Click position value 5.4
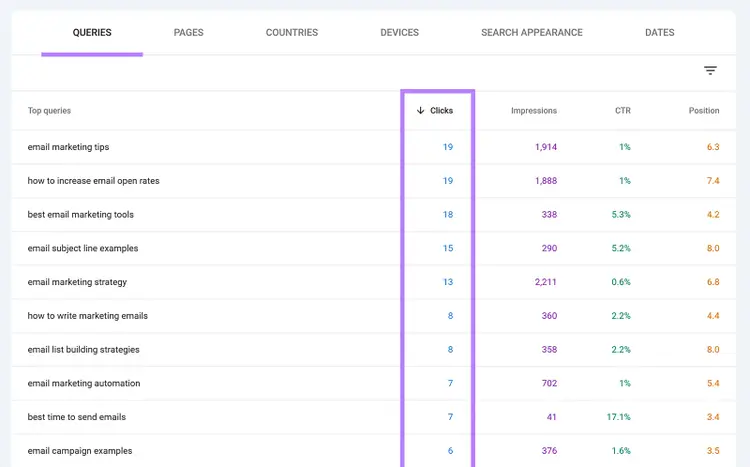 [713, 383]
